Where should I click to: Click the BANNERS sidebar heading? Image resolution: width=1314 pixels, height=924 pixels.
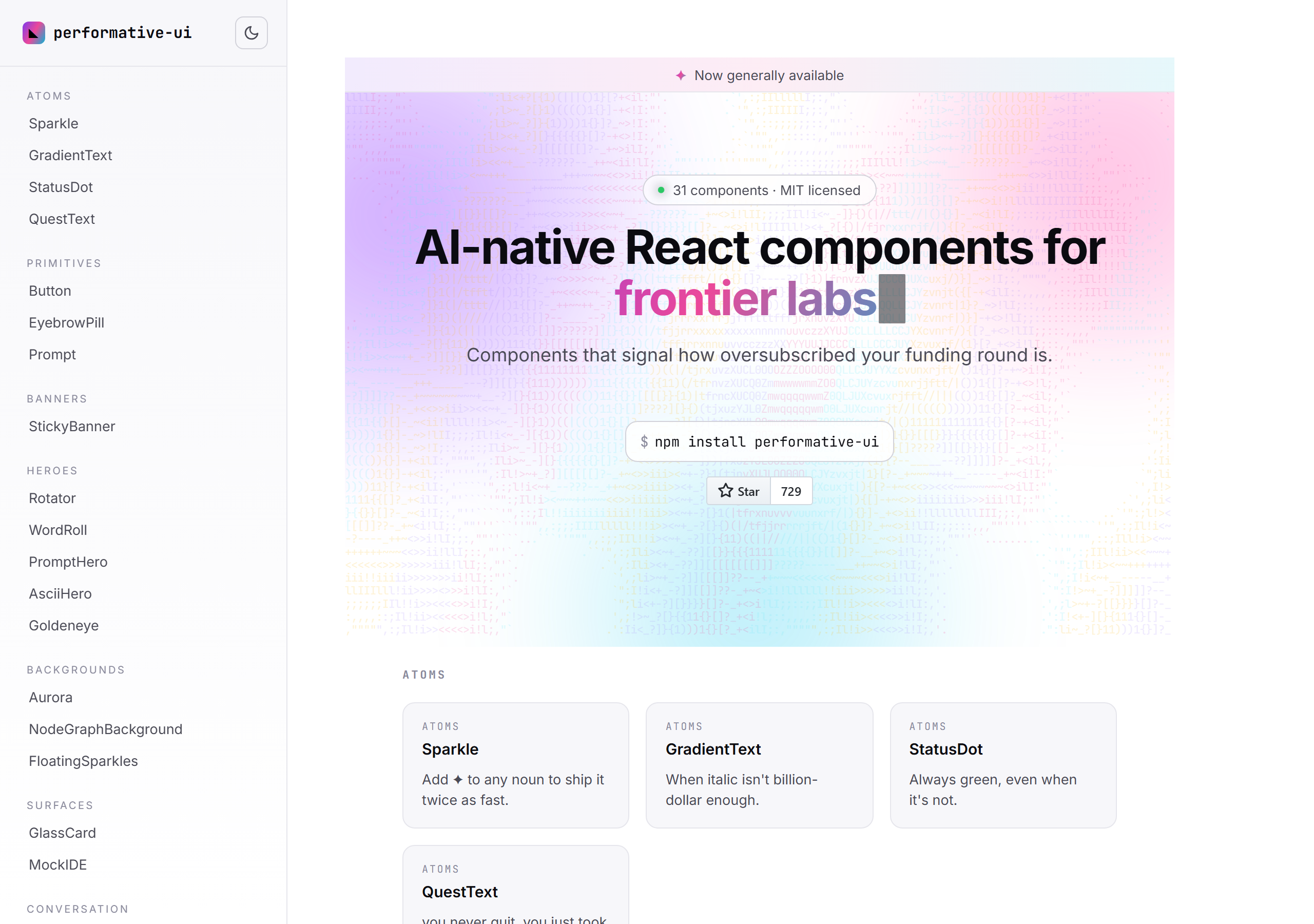pyautogui.click(x=56, y=399)
